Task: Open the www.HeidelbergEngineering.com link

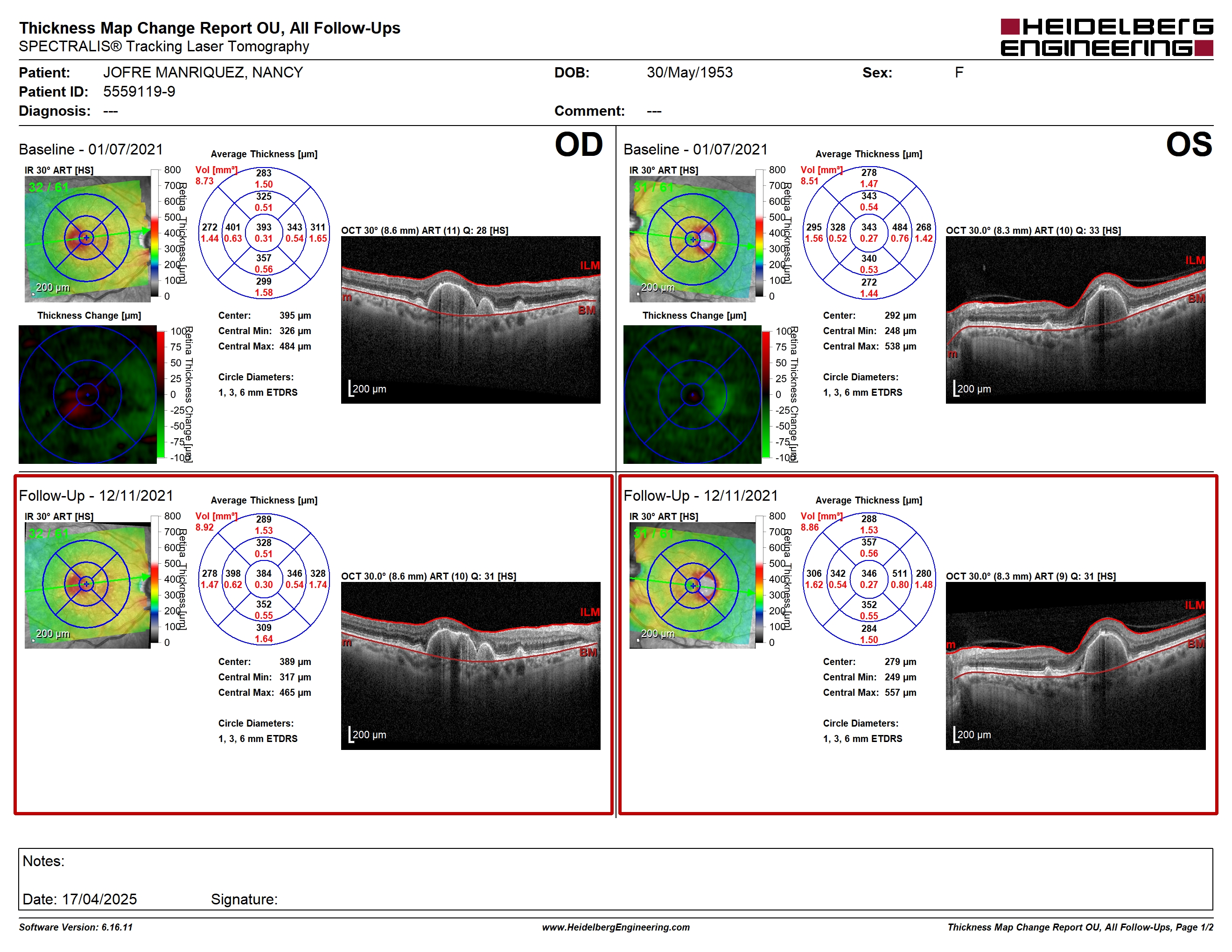Action: coord(616,927)
